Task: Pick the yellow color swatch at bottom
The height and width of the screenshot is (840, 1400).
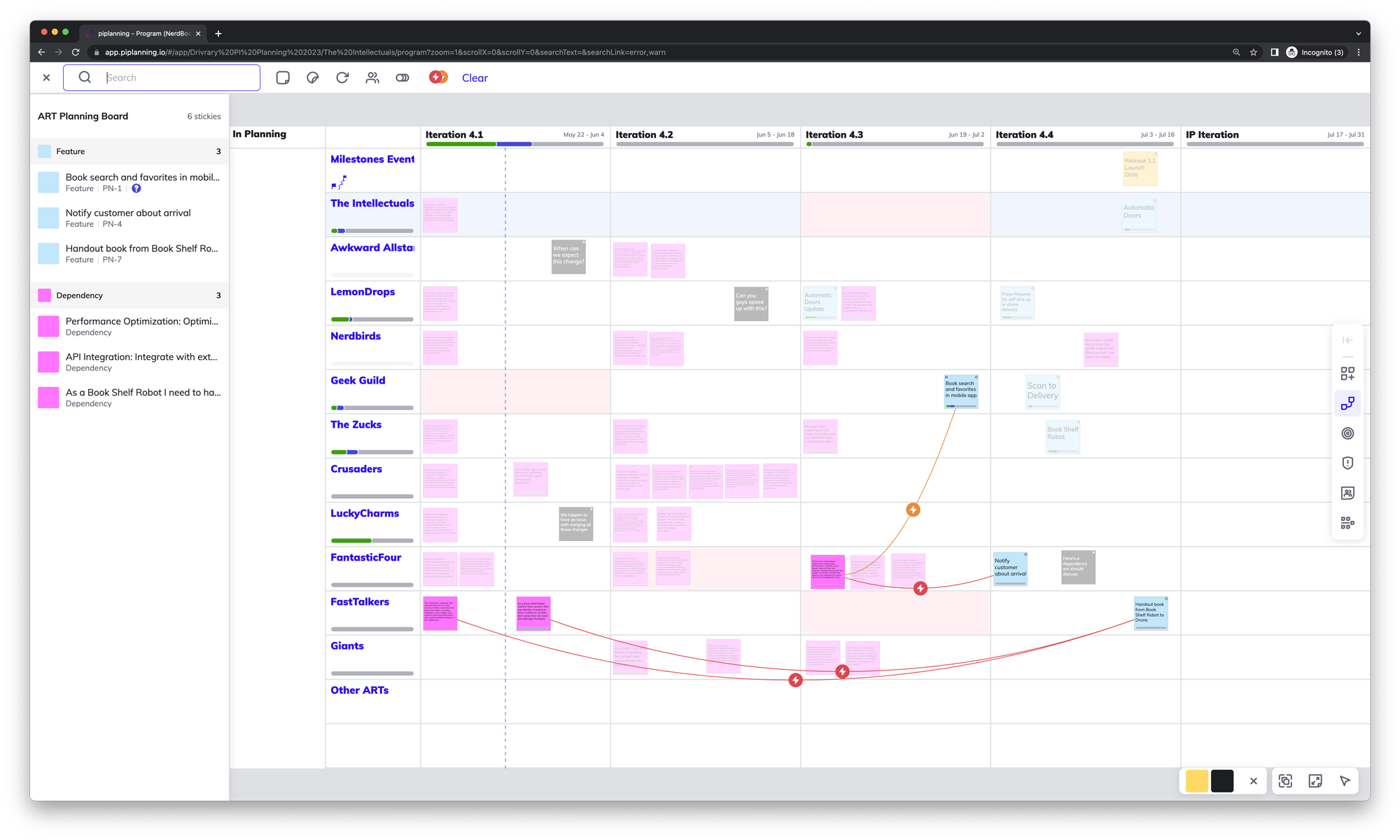Action: pyautogui.click(x=1196, y=781)
